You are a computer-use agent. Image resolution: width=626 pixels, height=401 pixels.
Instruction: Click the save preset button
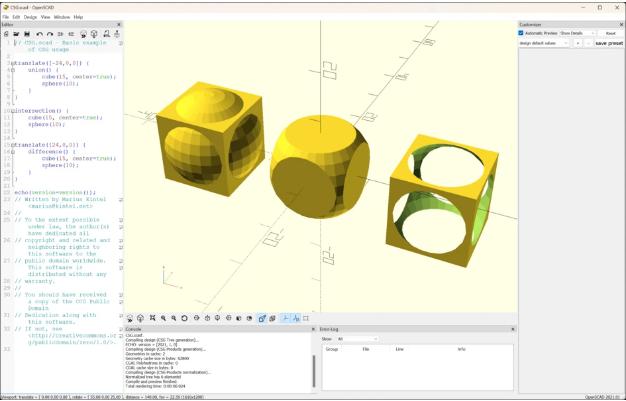coord(609,43)
